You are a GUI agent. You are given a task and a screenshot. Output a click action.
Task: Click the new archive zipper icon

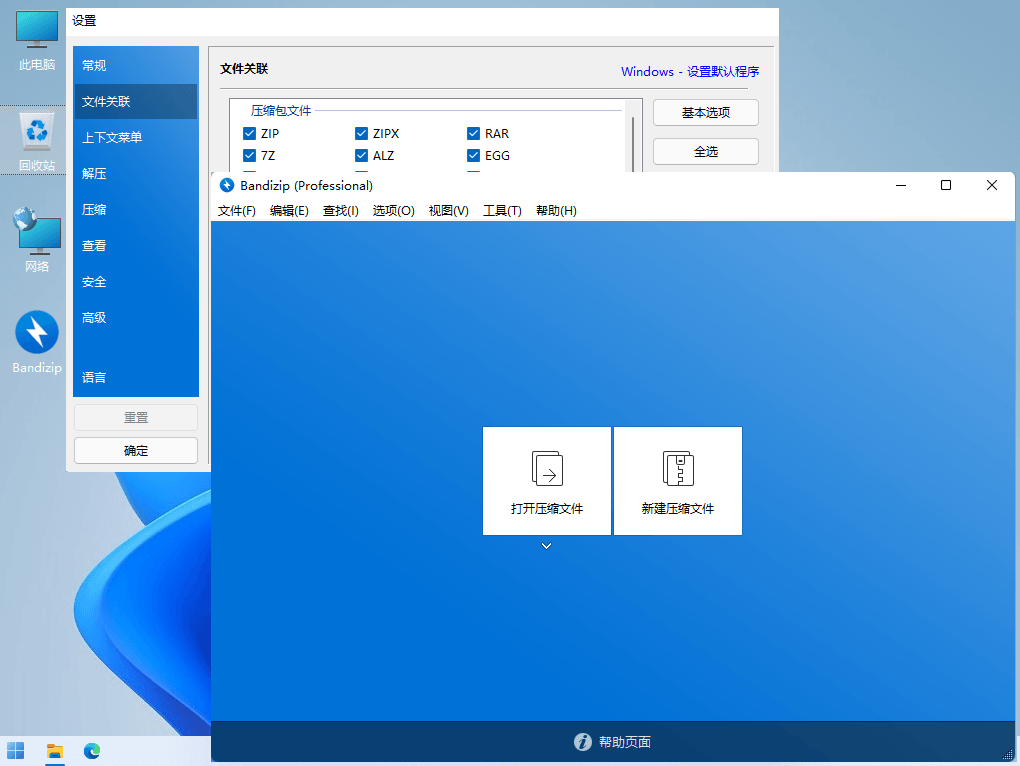678,468
